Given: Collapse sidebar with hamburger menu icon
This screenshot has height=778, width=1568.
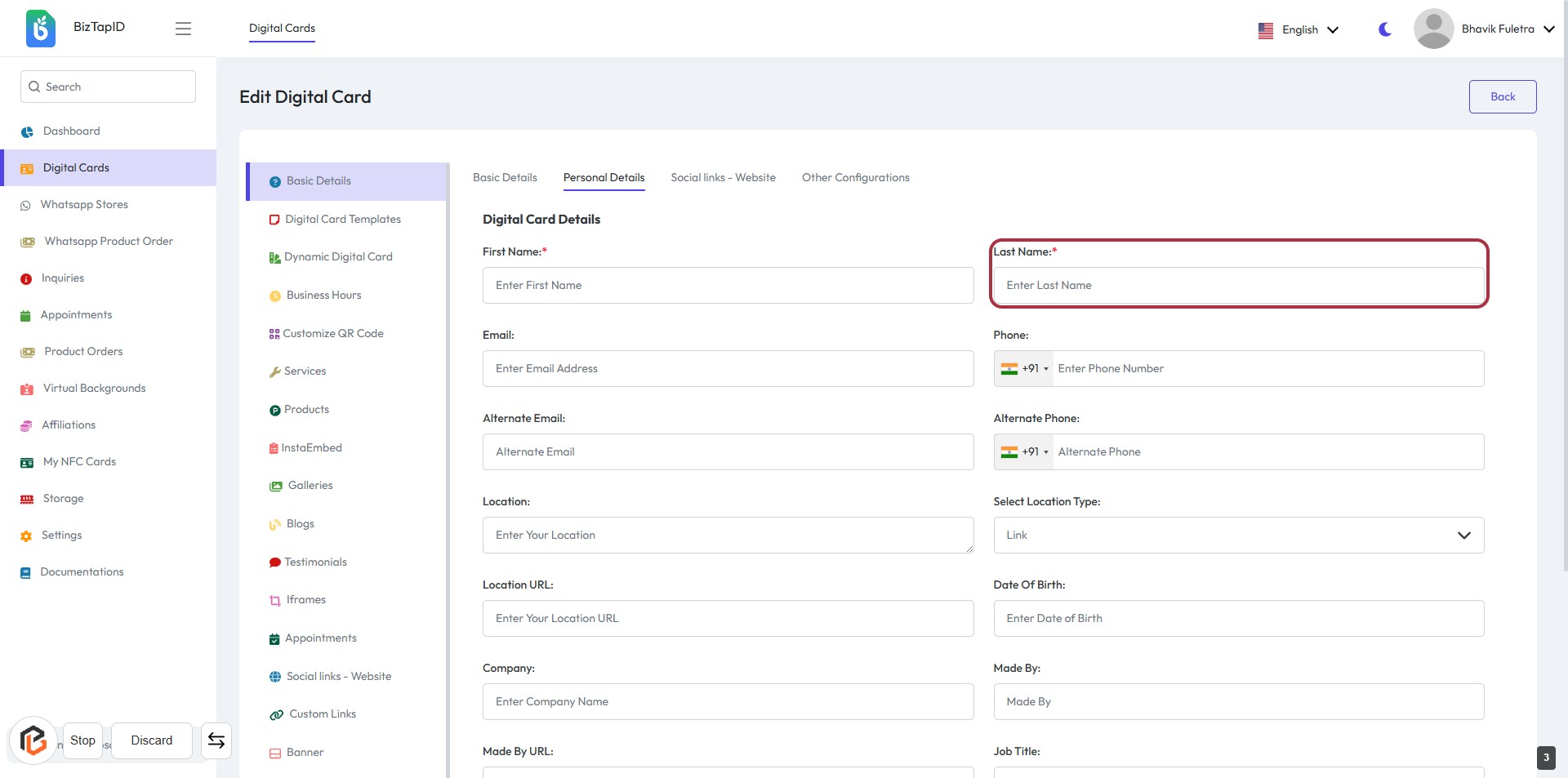Looking at the screenshot, I should click(x=183, y=29).
